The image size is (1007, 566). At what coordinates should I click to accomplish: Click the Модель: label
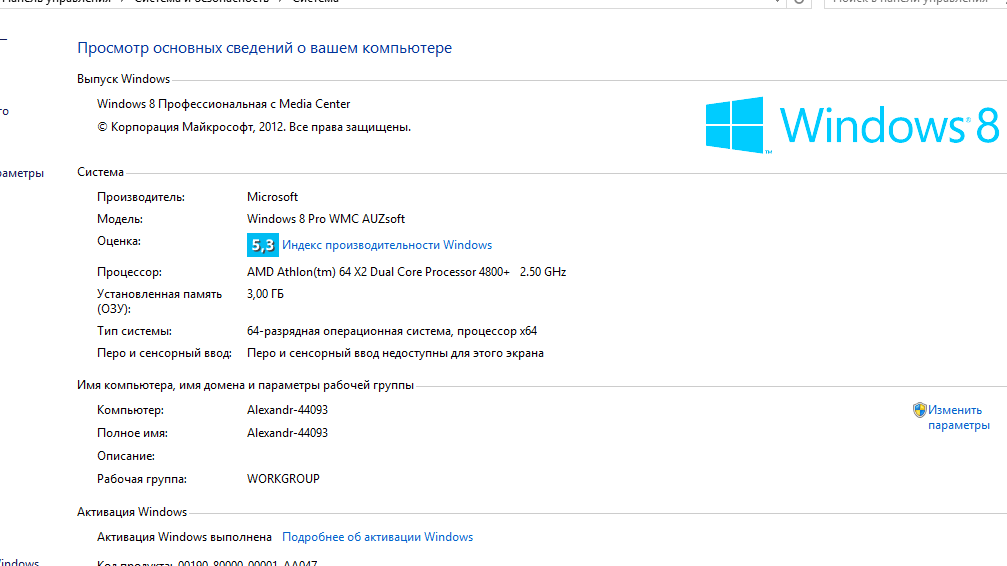click(x=119, y=219)
